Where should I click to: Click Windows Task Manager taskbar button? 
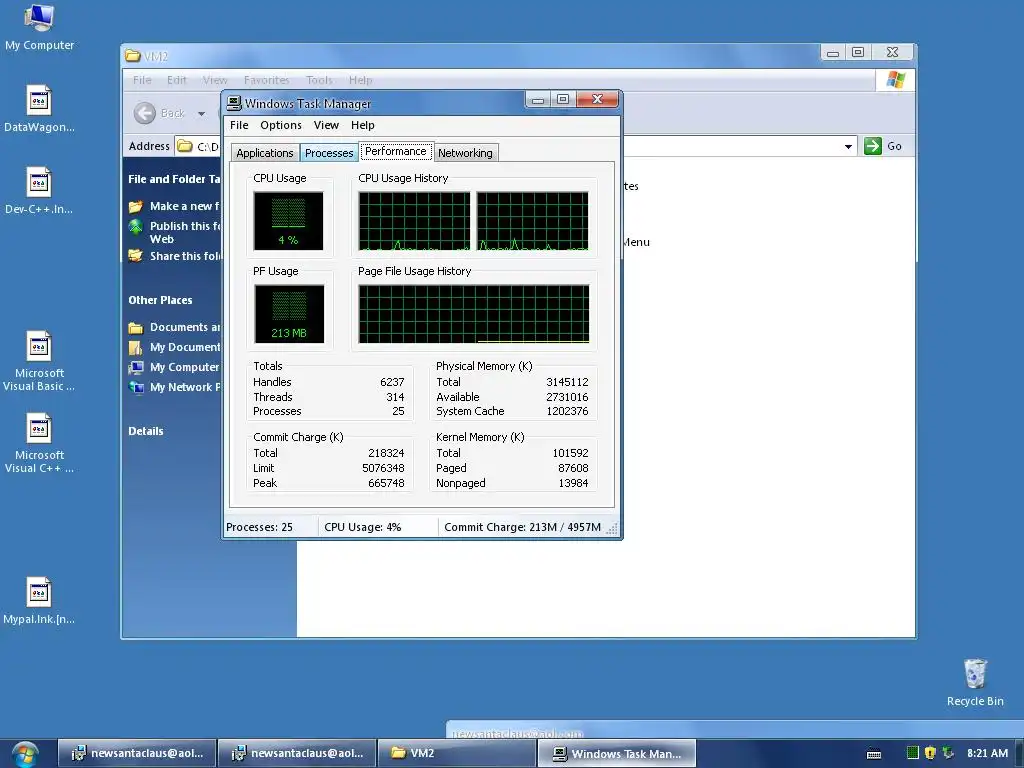[617, 753]
